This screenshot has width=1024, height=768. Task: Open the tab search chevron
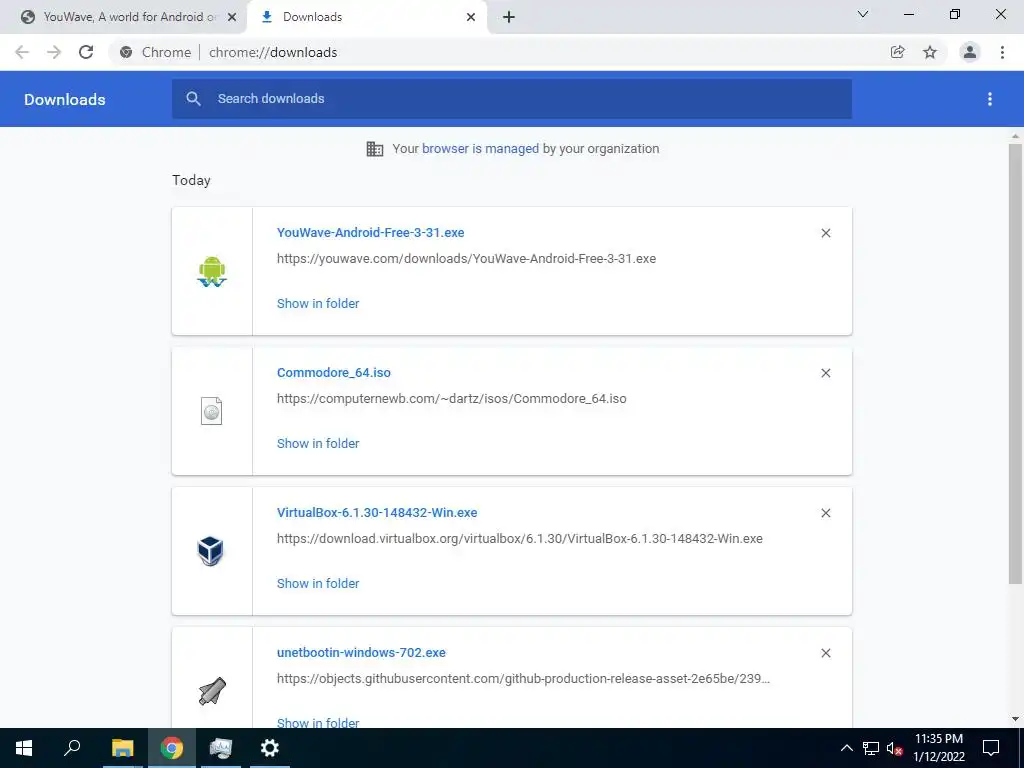pos(863,14)
